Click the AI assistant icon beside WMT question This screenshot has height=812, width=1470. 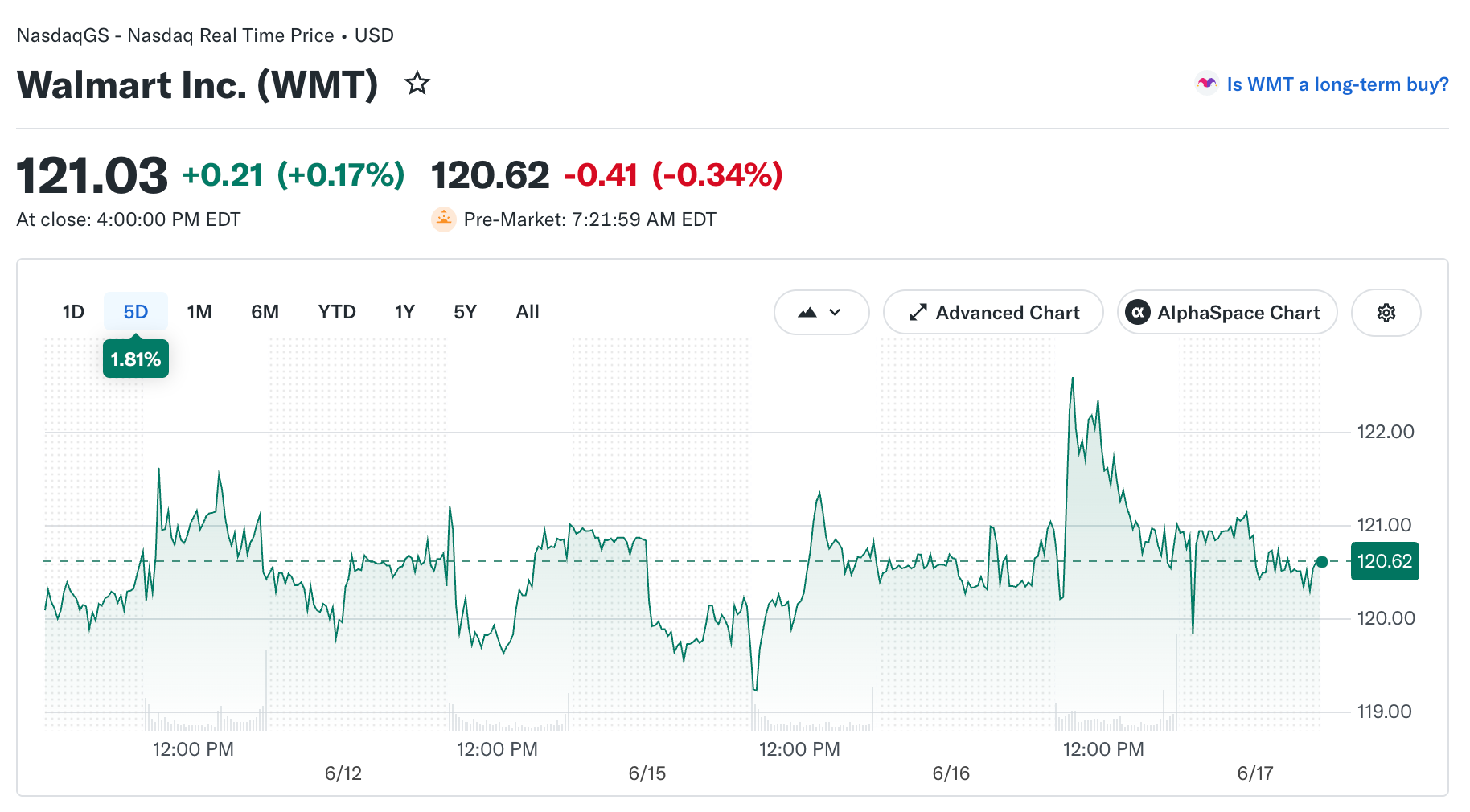pyautogui.click(x=1207, y=84)
